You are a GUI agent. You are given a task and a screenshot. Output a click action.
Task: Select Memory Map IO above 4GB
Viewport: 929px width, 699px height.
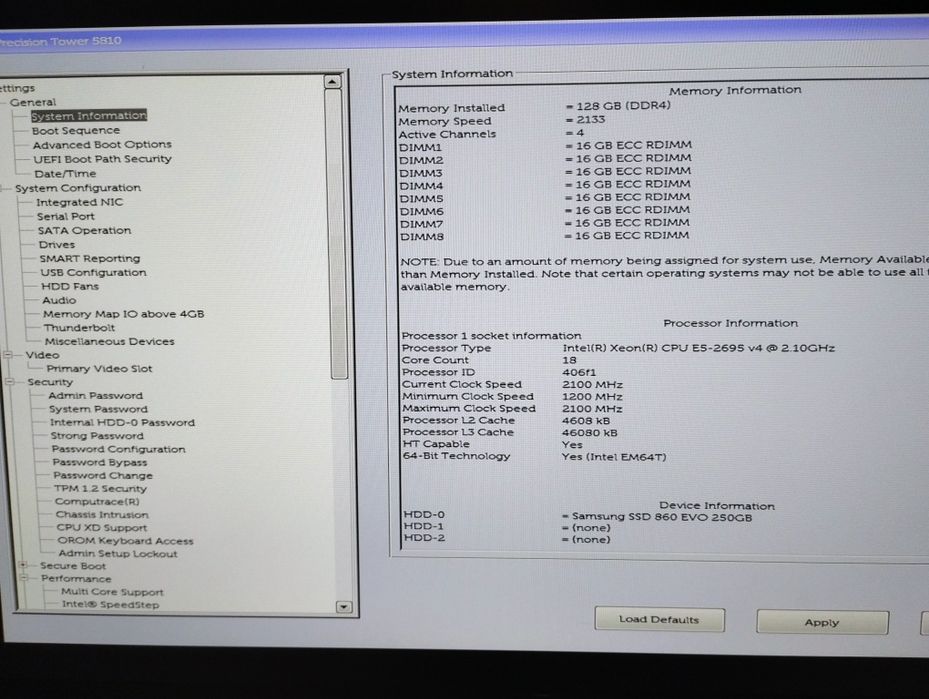click(x=124, y=314)
